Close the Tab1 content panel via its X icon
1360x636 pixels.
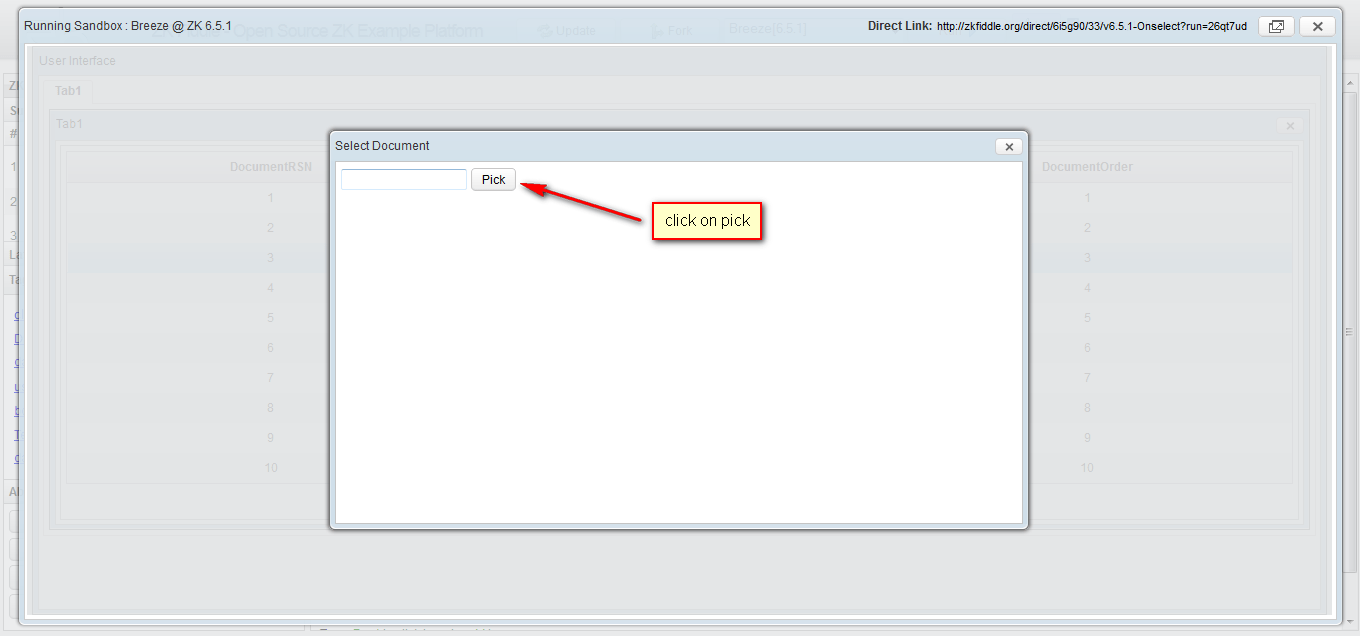tap(1289, 125)
